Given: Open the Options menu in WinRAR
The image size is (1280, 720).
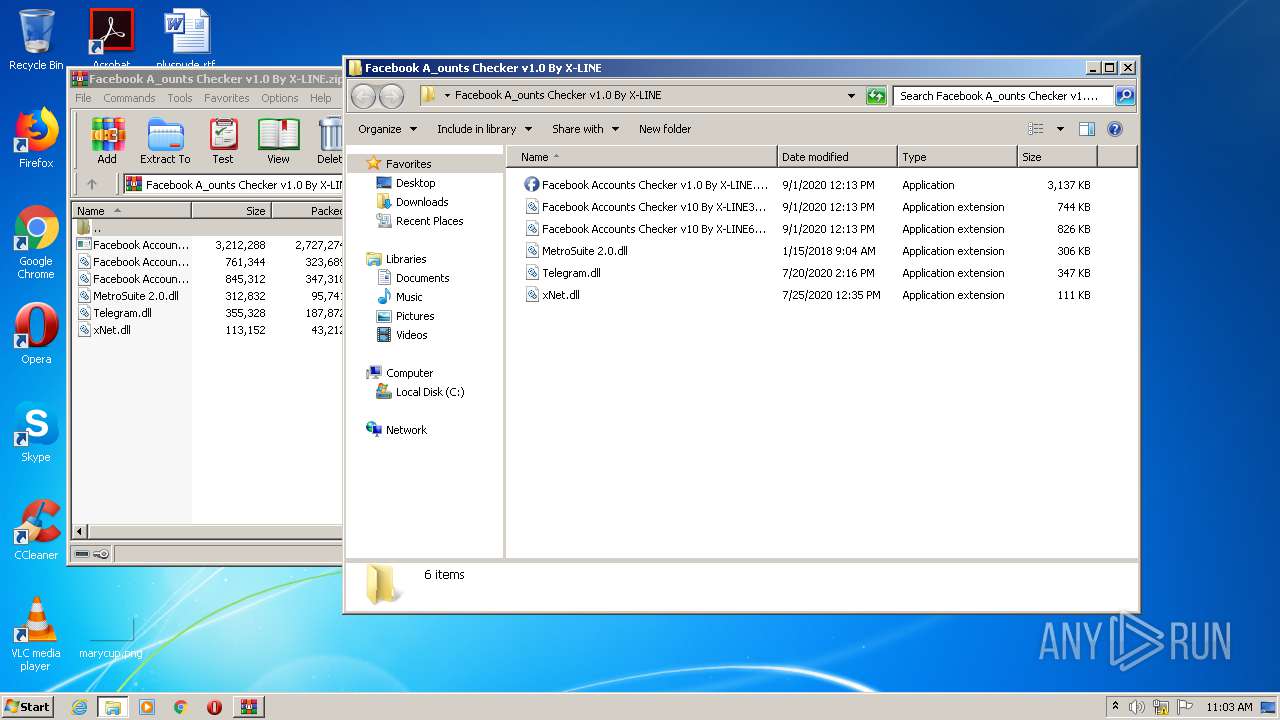Looking at the screenshot, I should tap(280, 98).
